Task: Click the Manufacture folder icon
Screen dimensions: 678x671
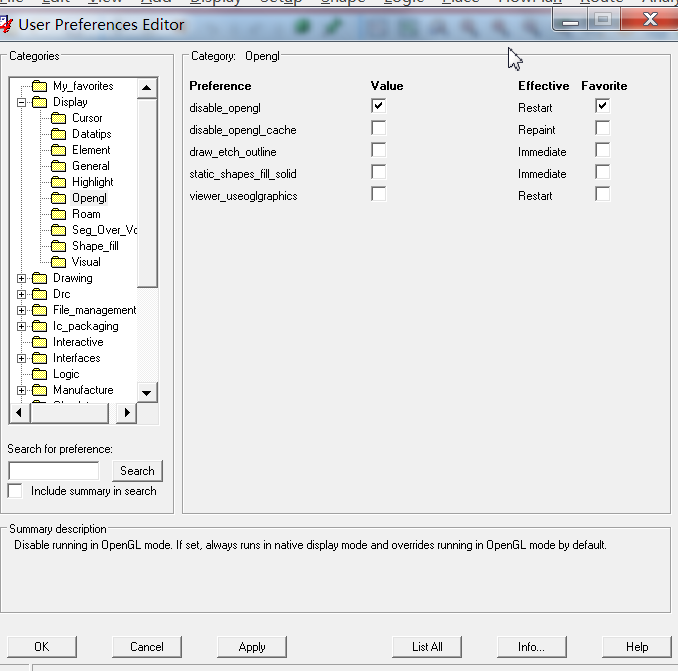Action: click(39, 390)
